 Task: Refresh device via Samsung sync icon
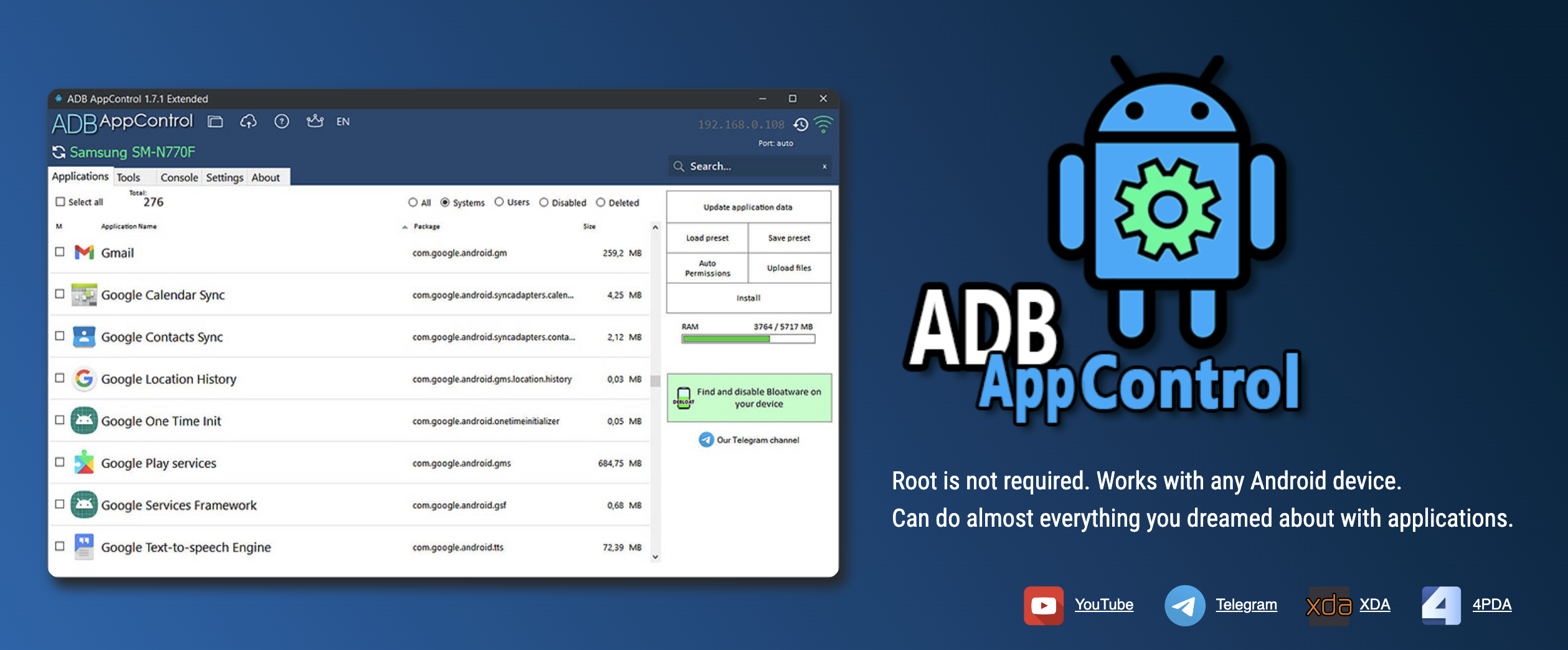[59, 152]
